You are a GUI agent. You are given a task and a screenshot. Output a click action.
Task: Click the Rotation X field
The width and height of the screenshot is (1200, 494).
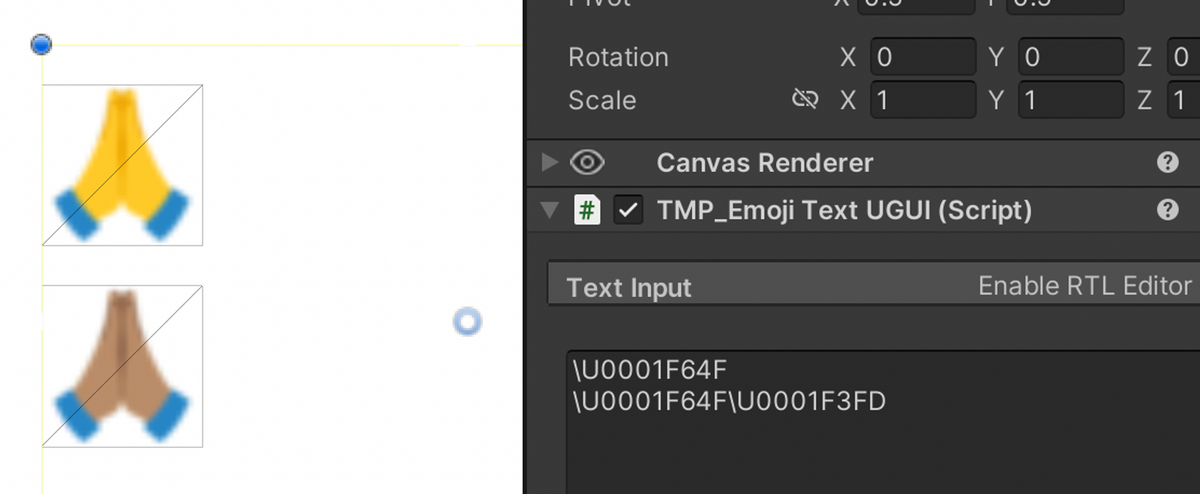923,57
